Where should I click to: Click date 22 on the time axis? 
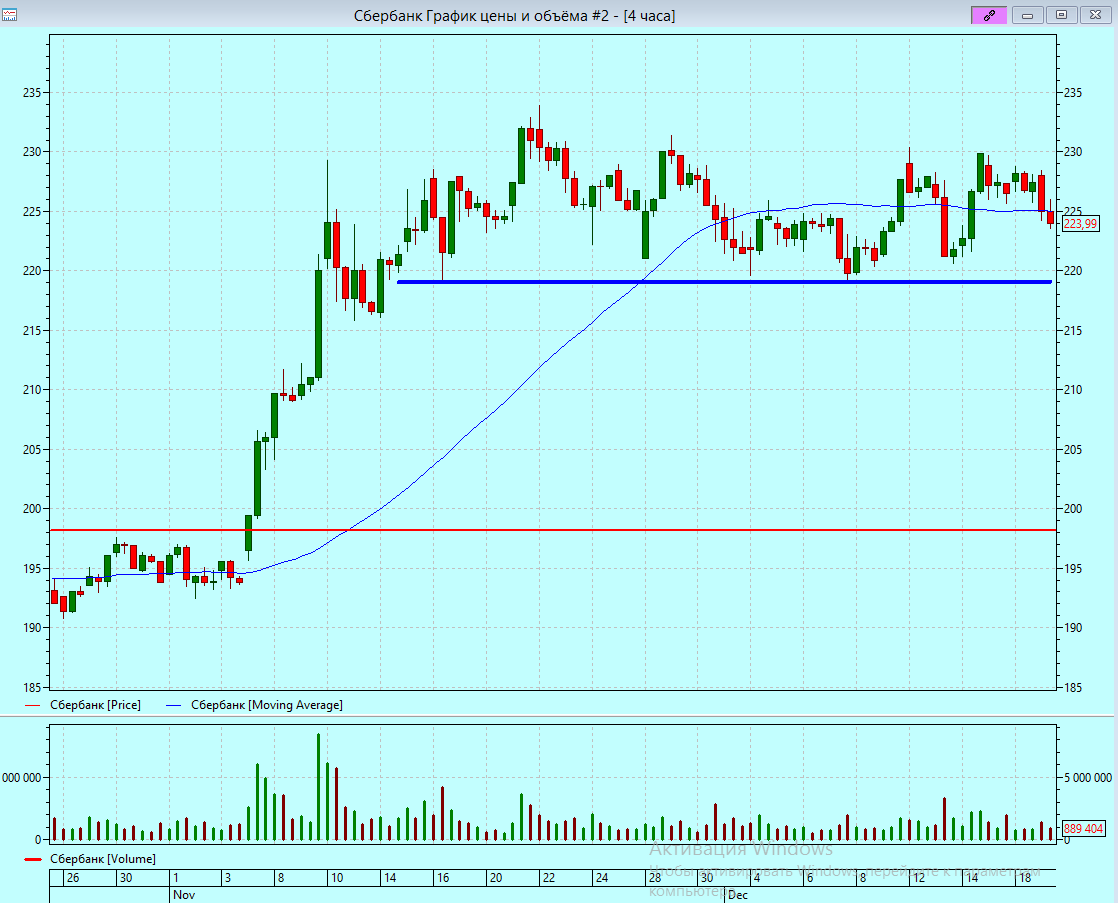[x=548, y=877]
